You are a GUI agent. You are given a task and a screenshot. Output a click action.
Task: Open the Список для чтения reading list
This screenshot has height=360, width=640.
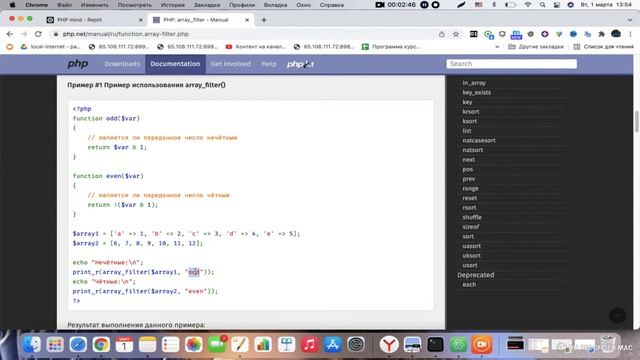[603, 47]
